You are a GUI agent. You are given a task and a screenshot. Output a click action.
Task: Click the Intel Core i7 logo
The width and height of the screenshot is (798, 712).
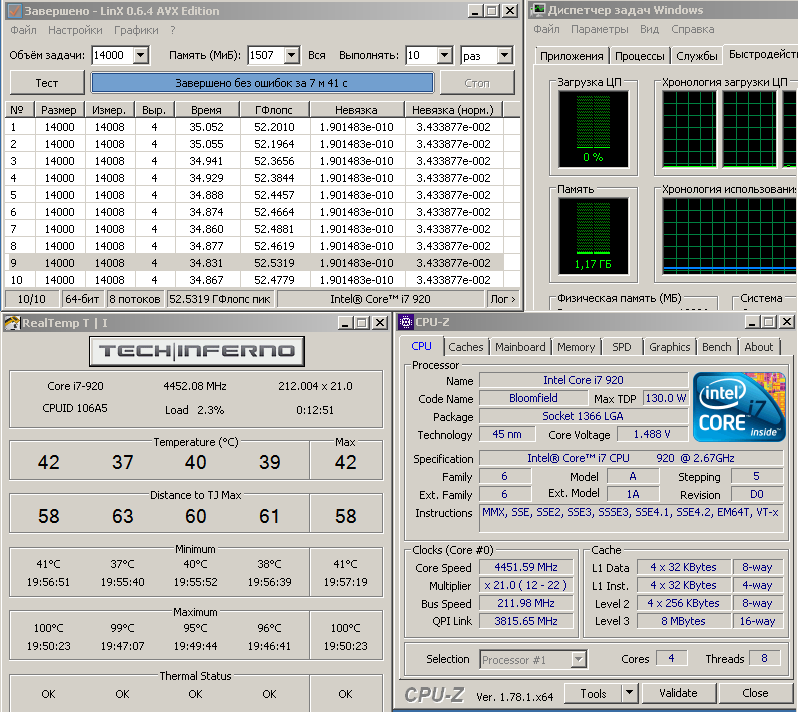[x=738, y=407]
